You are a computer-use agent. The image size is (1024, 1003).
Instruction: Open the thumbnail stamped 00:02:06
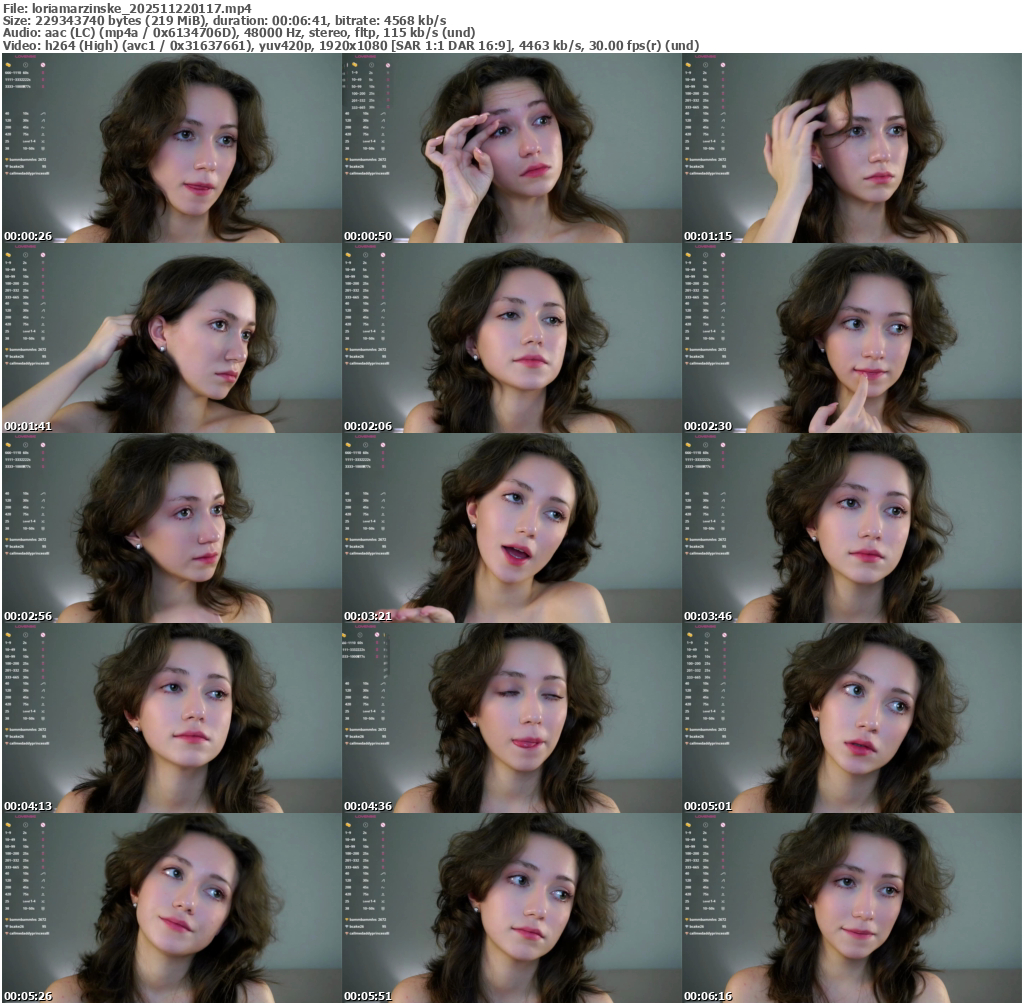click(511, 338)
